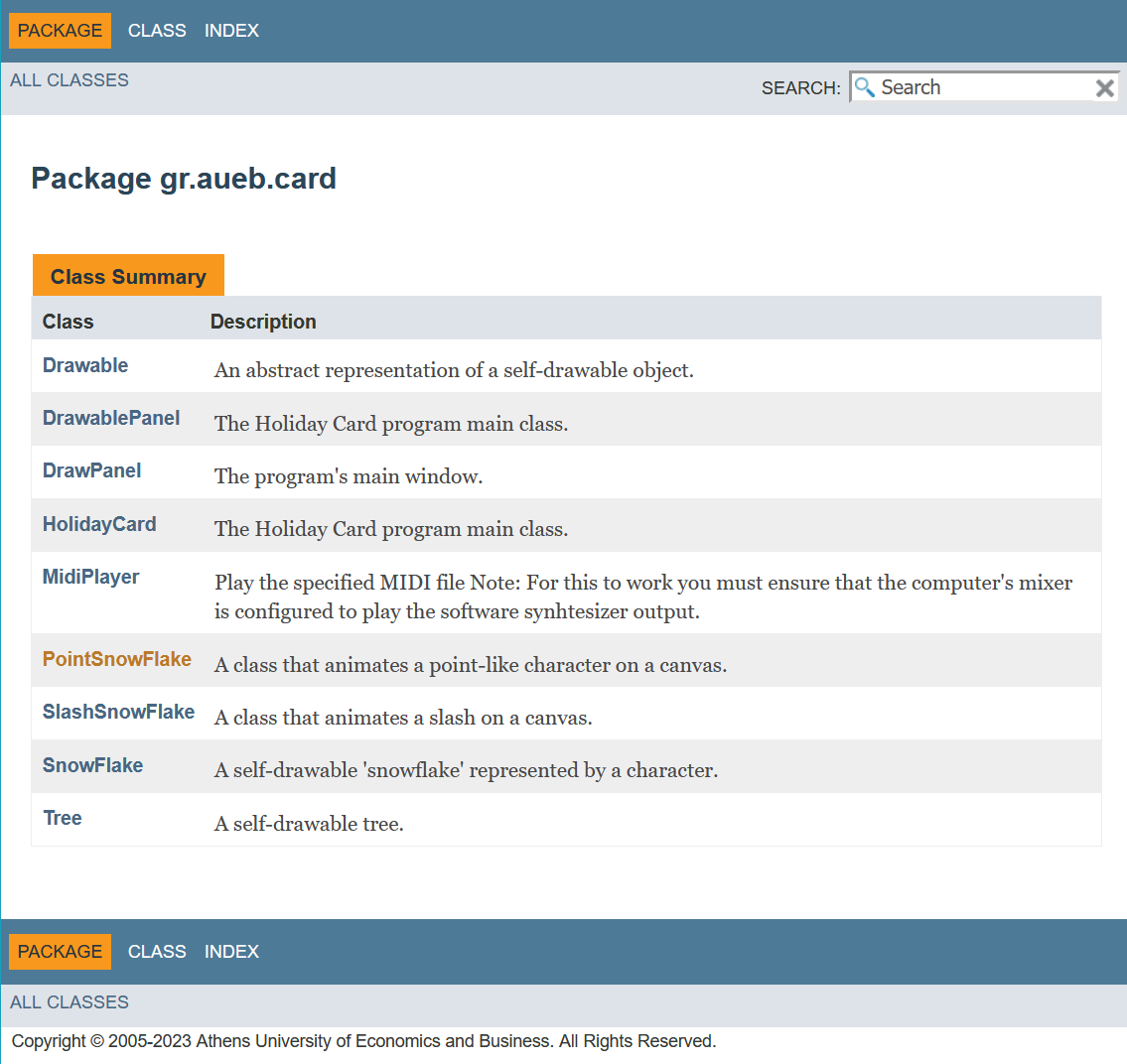
Task: Open INDEX in the top navigation bar
Action: [x=231, y=30]
